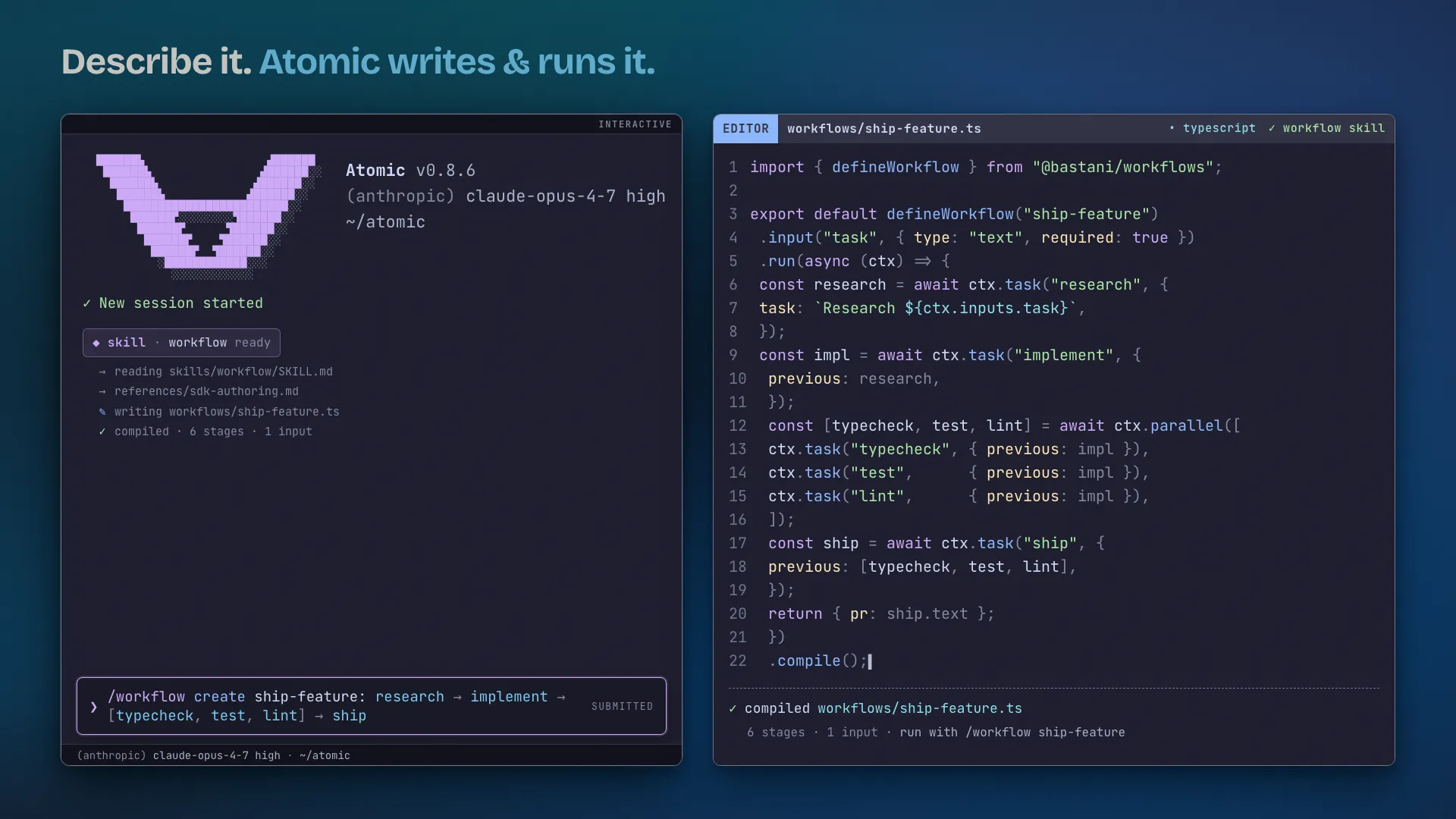Click the checkmark beside compiled 6 stages

(102, 431)
